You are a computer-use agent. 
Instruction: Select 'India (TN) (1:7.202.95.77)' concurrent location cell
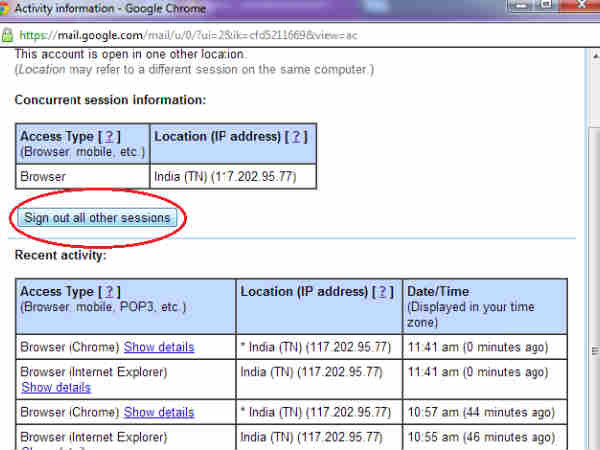(233, 177)
